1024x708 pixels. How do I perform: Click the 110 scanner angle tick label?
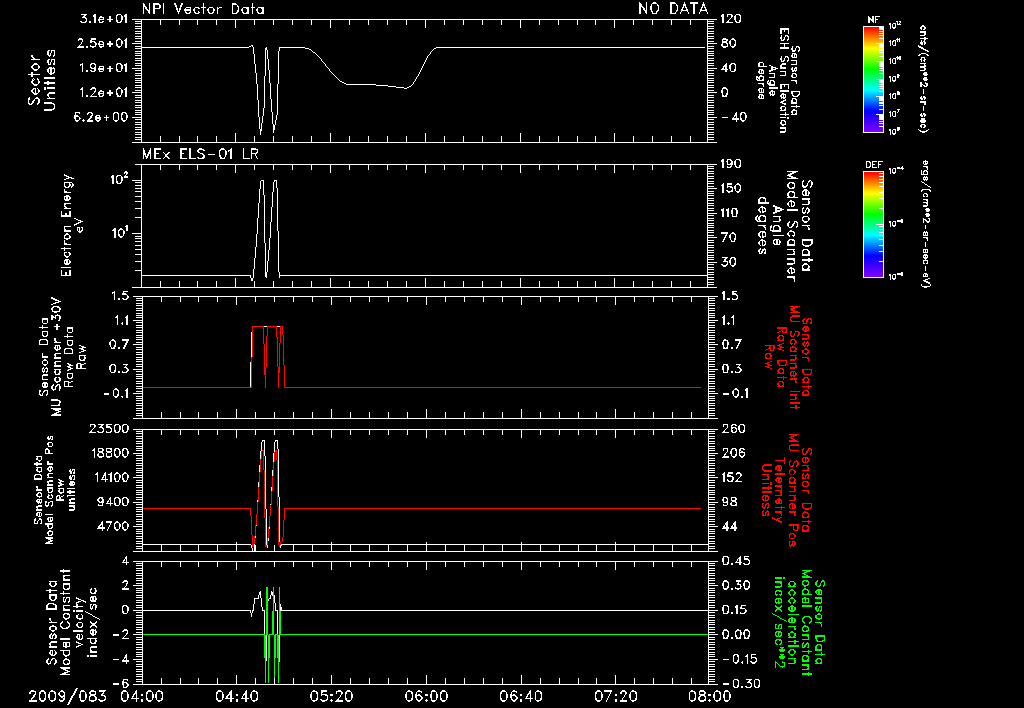[x=731, y=213]
